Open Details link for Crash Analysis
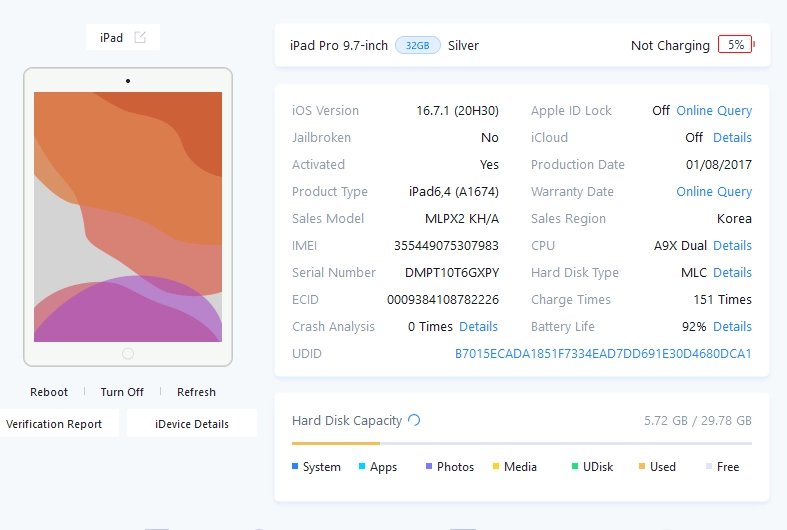This screenshot has width=787, height=530. tap(478, 327)
